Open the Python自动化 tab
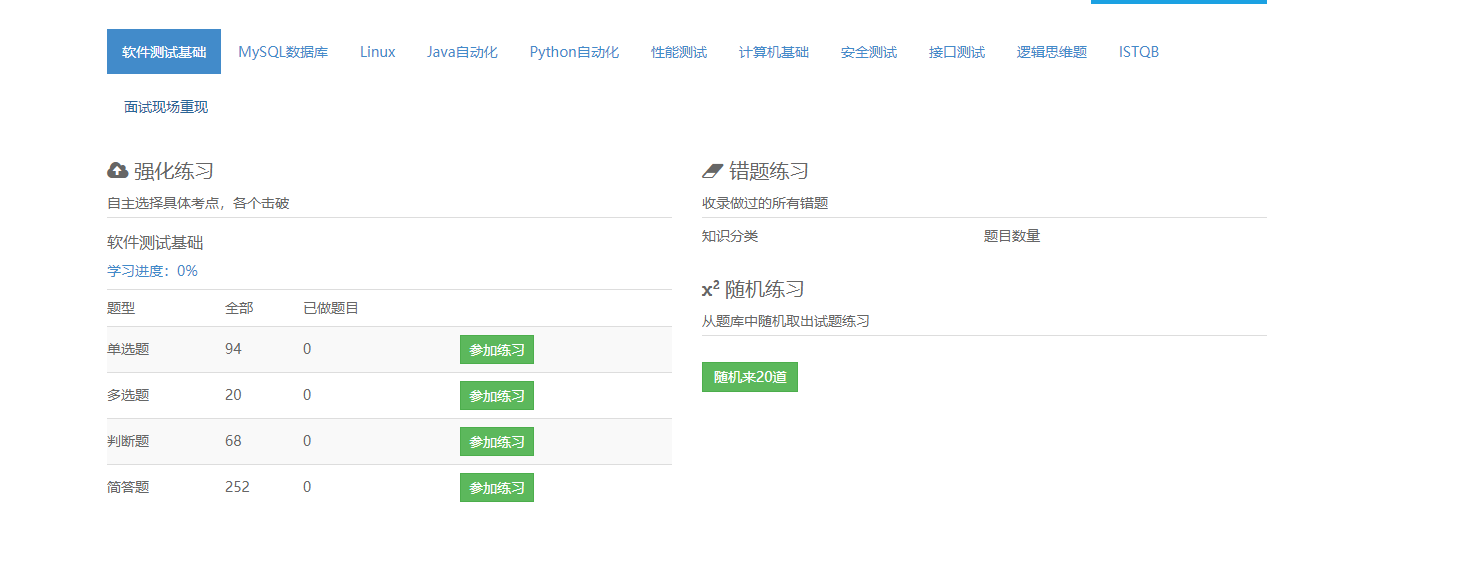 (x=574, y=52)
